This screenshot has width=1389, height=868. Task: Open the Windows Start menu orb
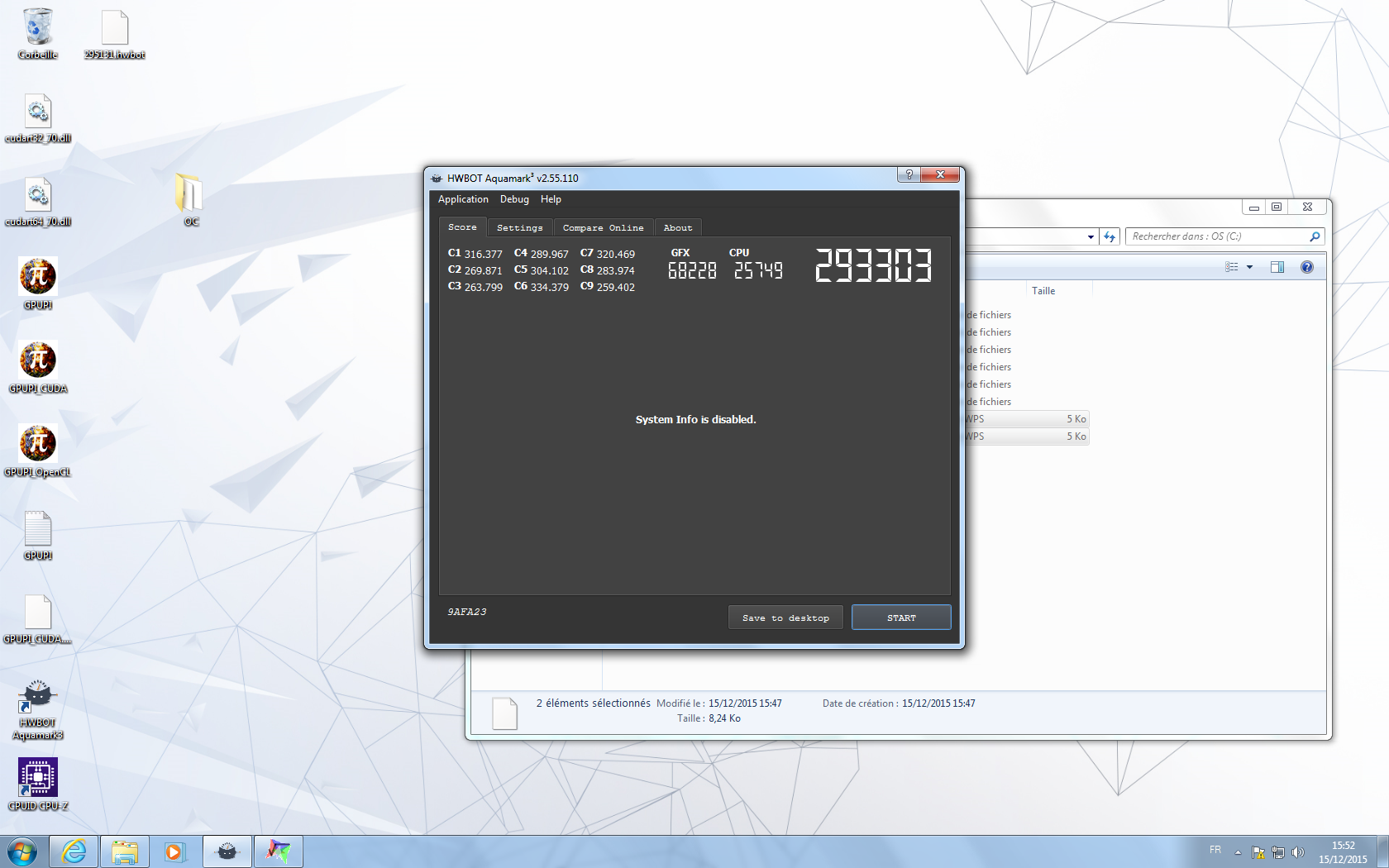coord(22,851)
